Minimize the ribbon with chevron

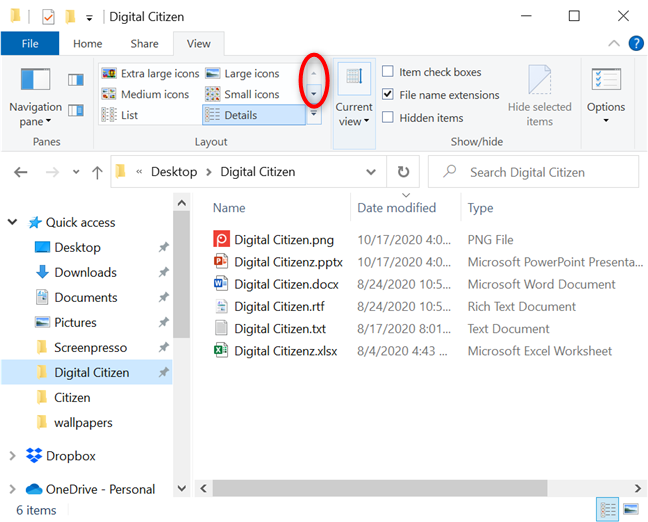click(x=614, y=43)
